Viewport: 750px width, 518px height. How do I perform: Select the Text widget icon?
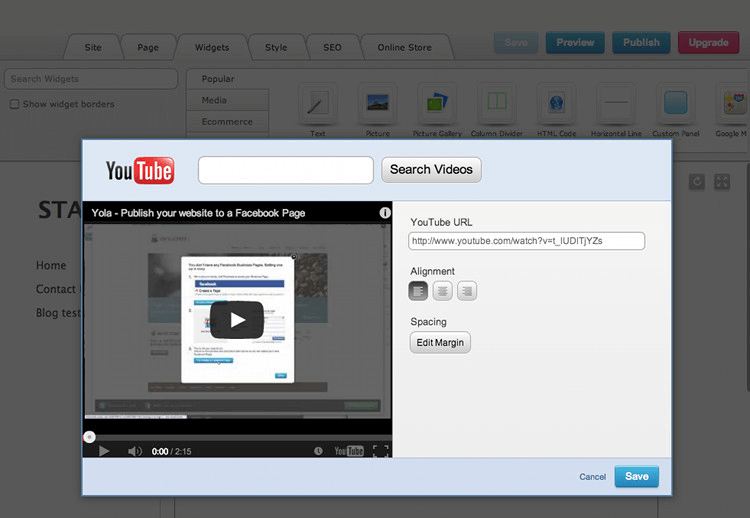[318, 103]
